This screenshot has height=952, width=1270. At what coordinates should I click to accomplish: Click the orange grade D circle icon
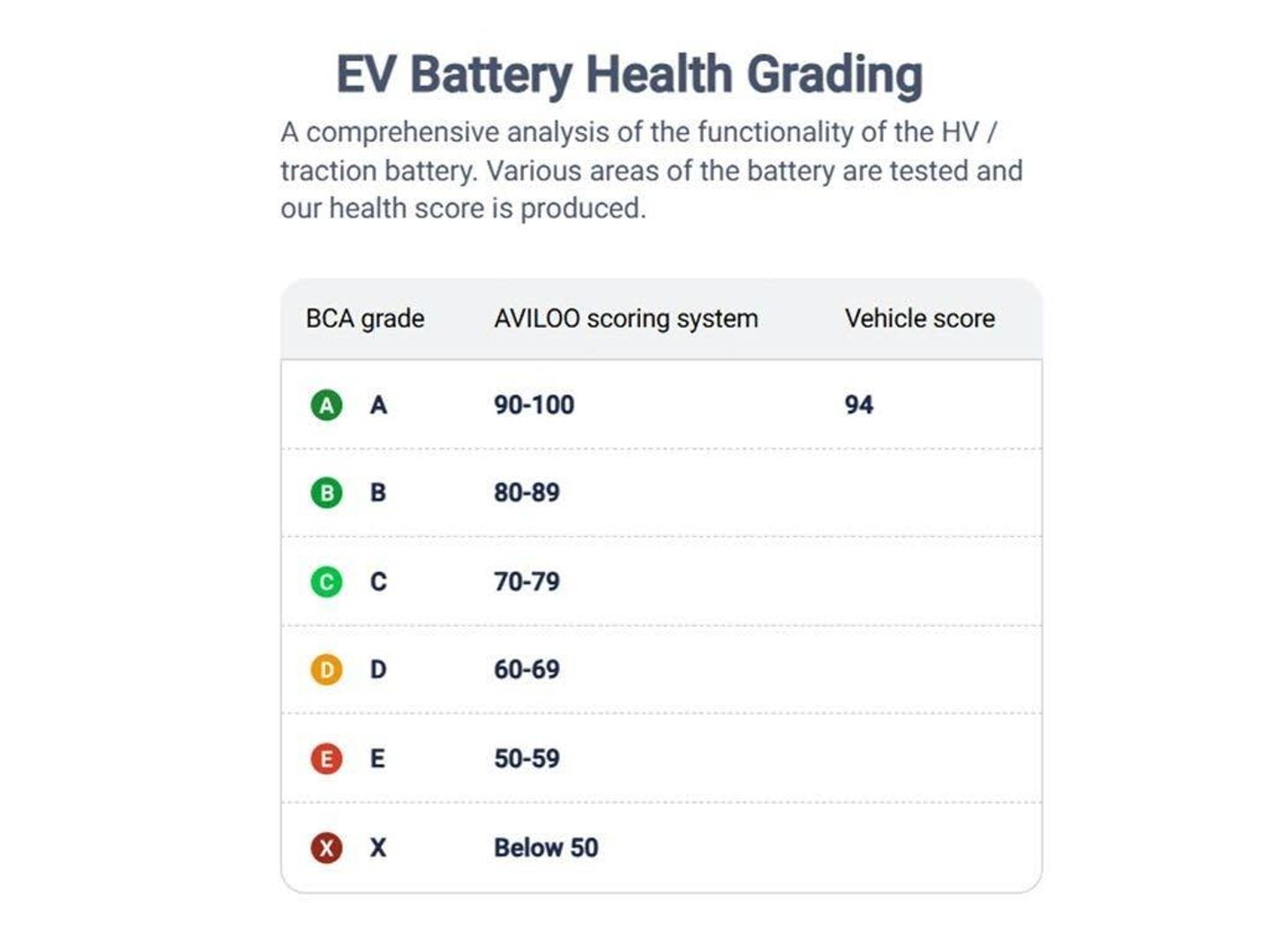tap(326, 670)
